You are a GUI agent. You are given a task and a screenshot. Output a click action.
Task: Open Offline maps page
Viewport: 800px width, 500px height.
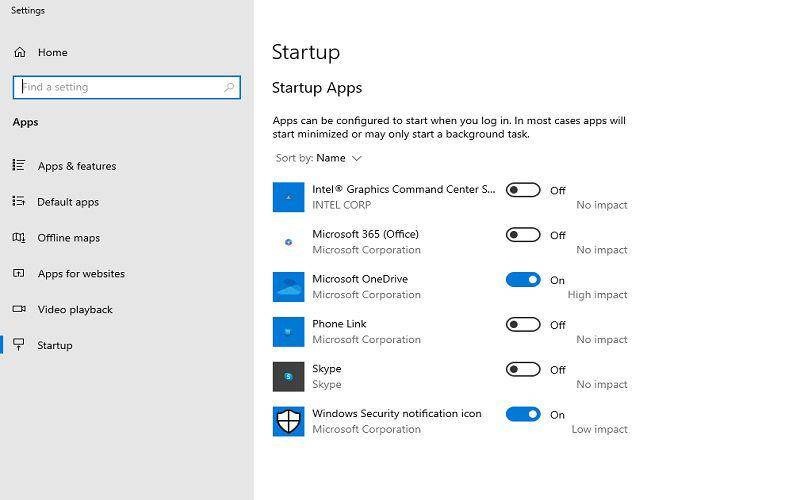point(68,238)
